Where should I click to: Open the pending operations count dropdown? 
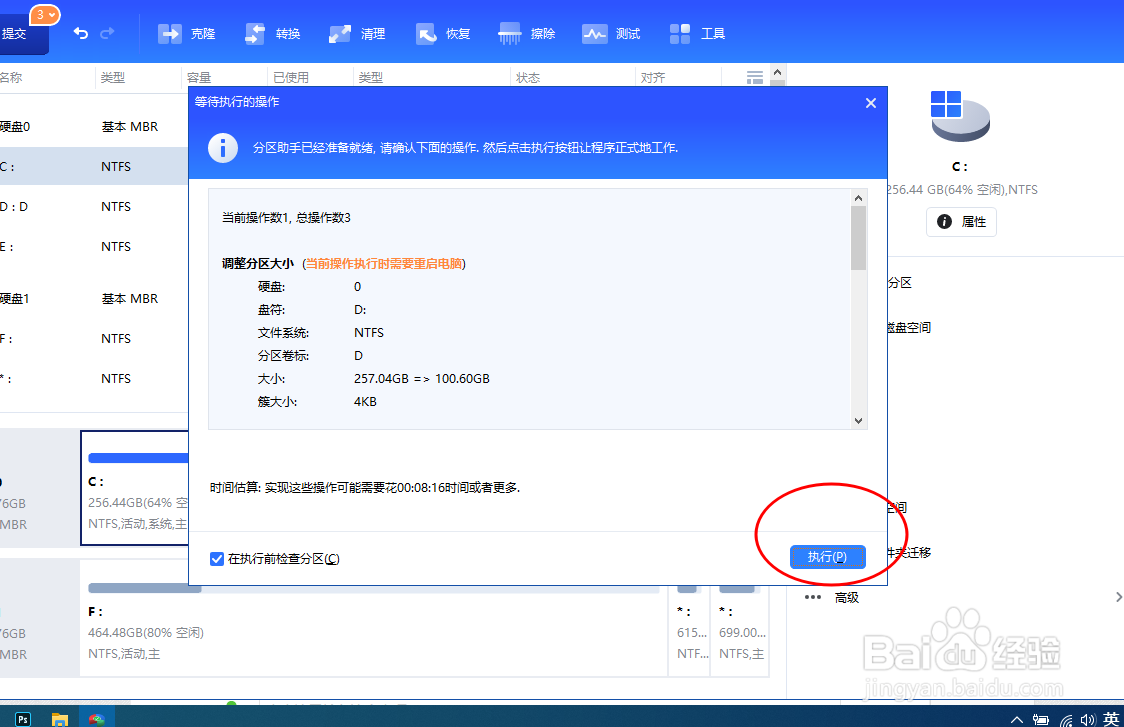(43, 16)
